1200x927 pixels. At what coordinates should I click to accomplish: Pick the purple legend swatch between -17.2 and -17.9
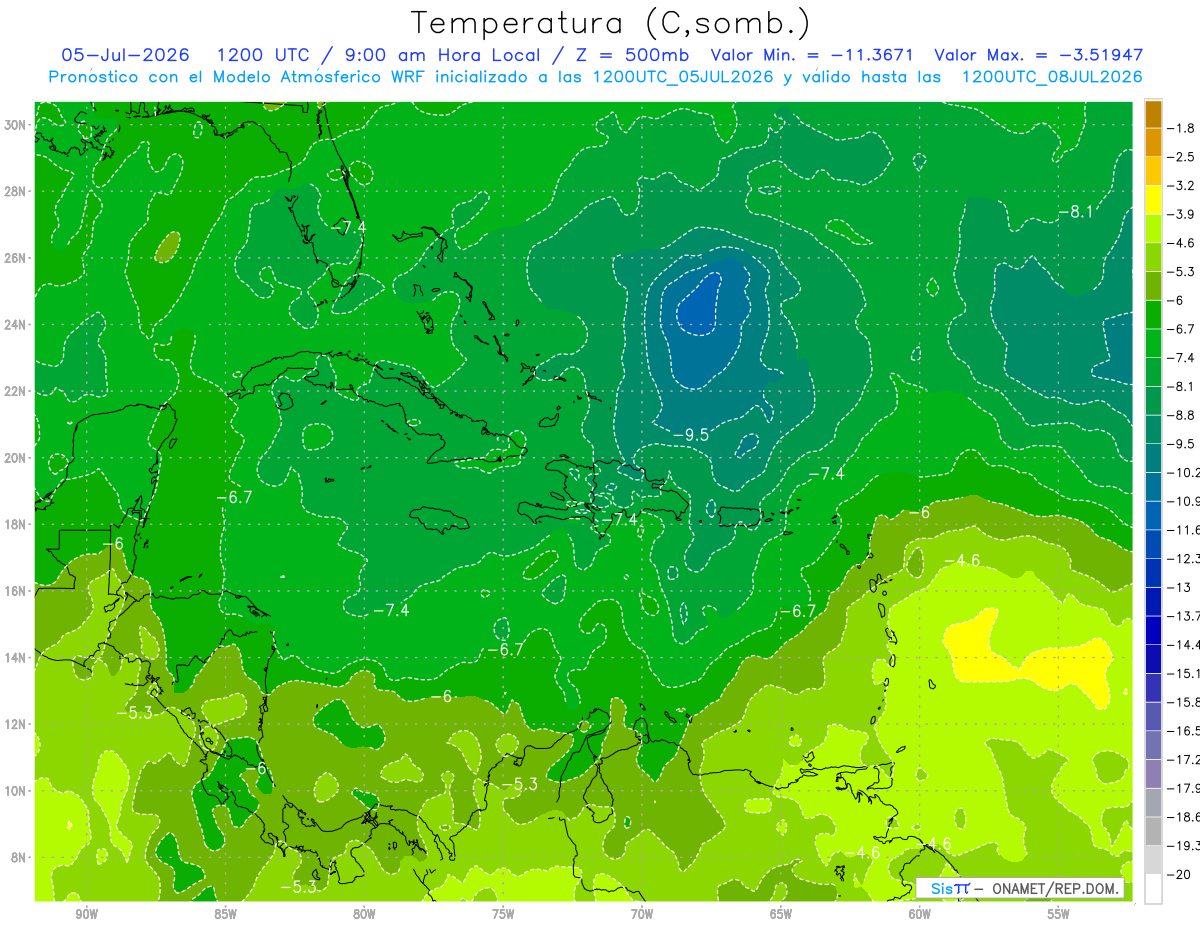(1153, 774)
